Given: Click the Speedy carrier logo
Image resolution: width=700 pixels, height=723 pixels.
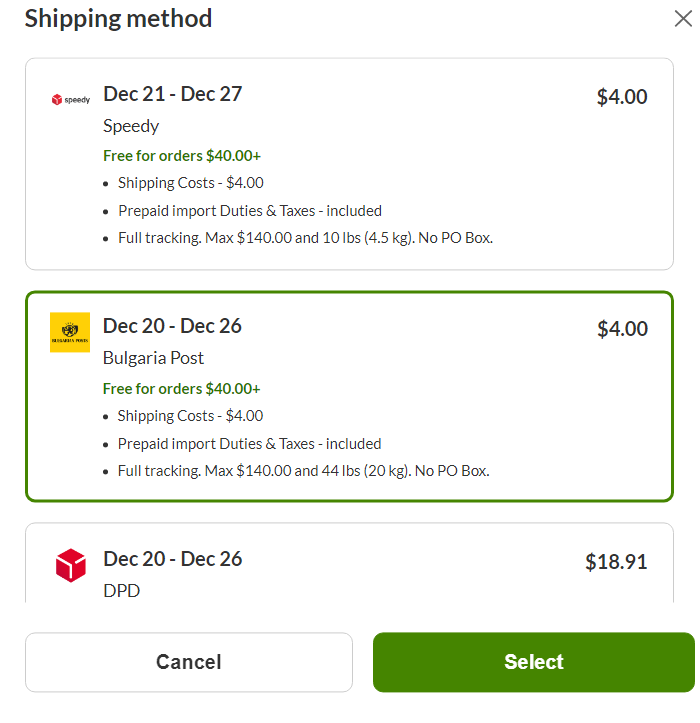Looking at the screenshot, I should tap(71, 100).
